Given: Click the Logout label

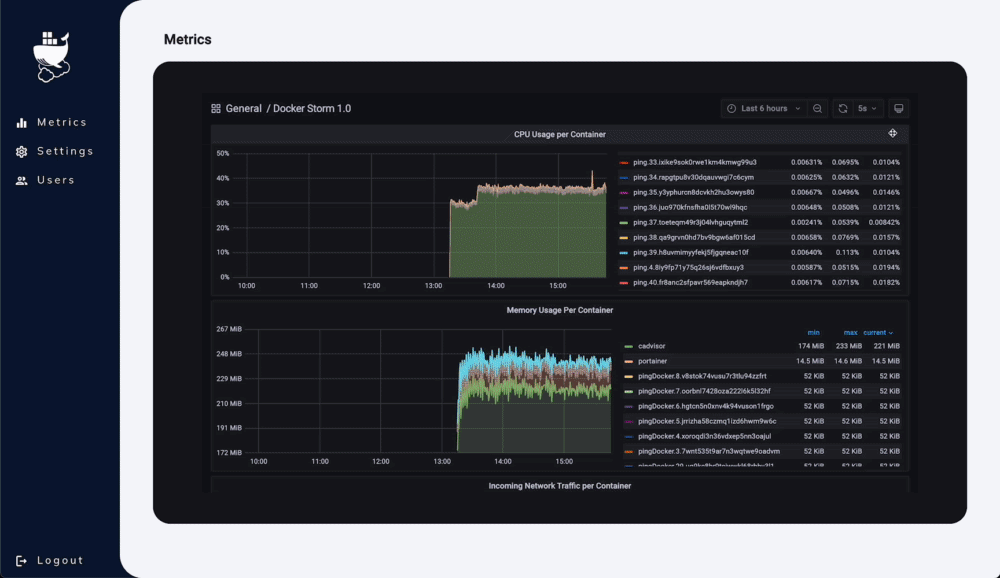Looking at the screenshot, I should click(60, 561).
